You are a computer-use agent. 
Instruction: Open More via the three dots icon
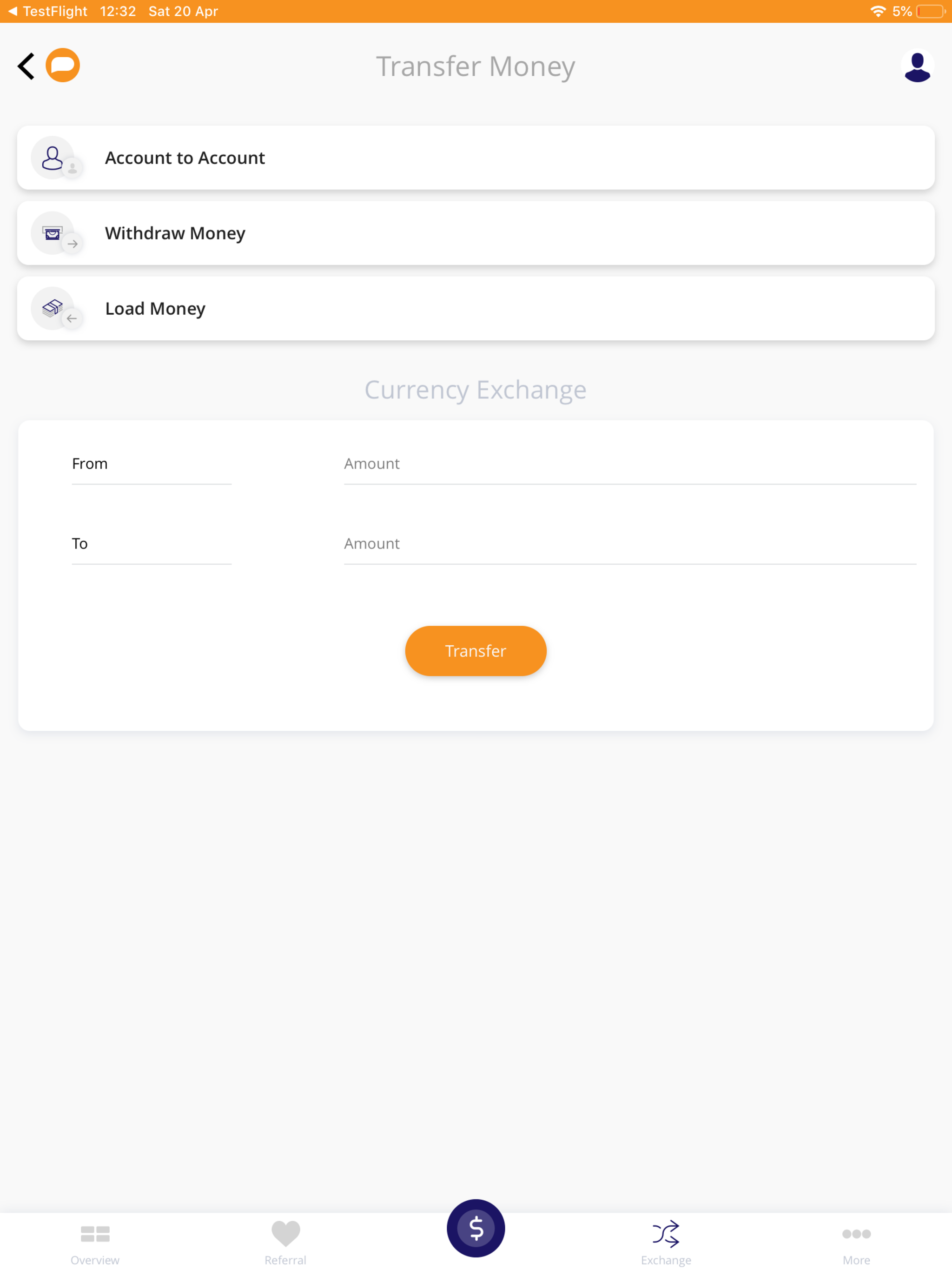pos(856,1233)
